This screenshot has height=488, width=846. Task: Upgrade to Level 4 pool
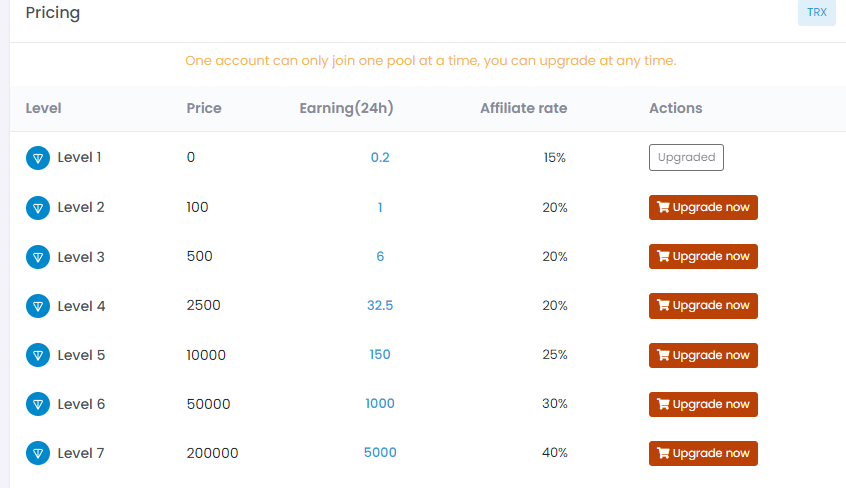(703, 306)
